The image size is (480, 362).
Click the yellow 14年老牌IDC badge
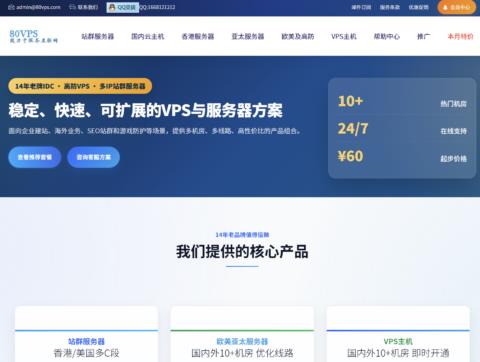pyautogui.click(x=80, y=86)
